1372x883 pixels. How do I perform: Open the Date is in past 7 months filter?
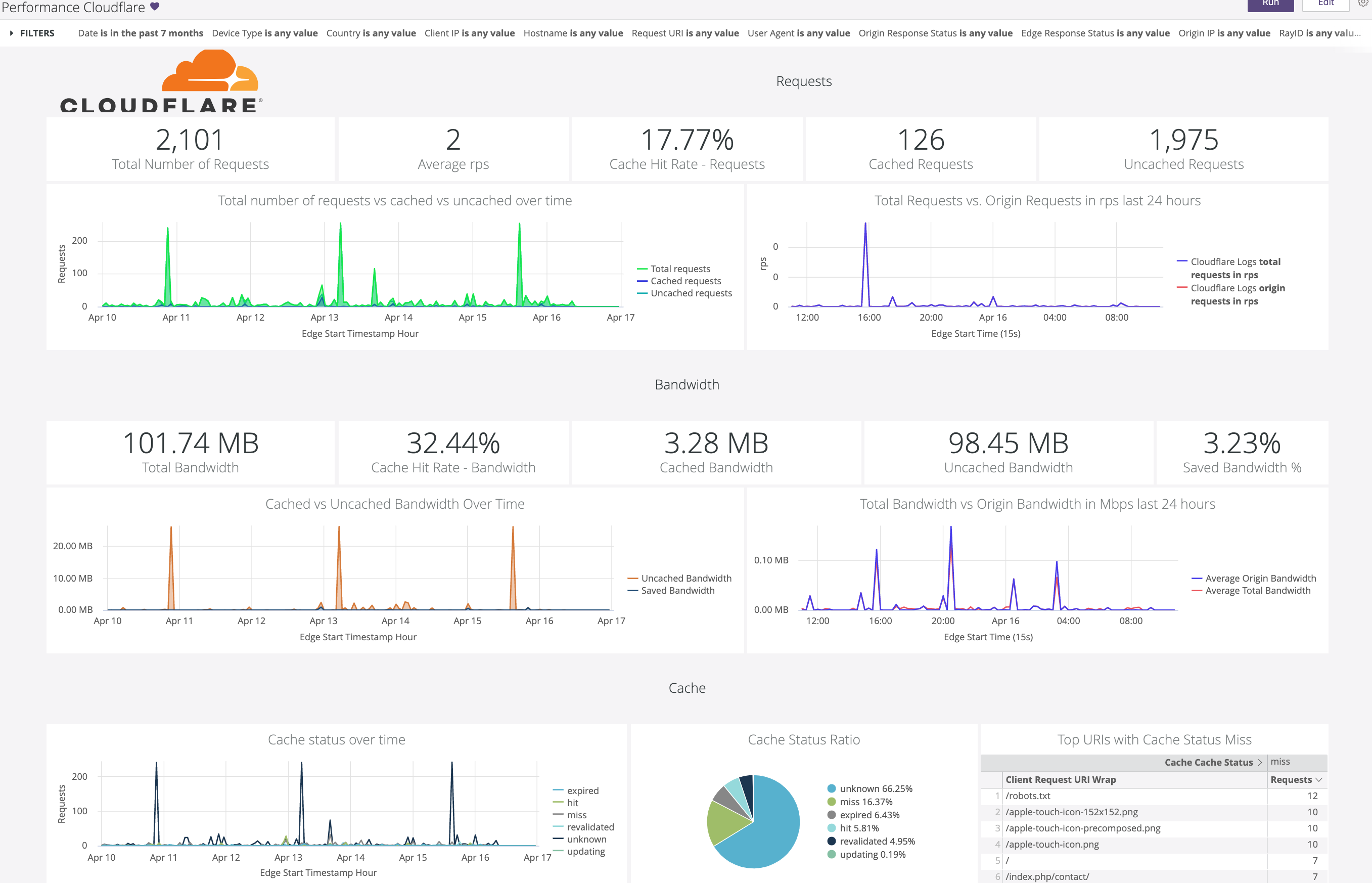tap(141, 33)
